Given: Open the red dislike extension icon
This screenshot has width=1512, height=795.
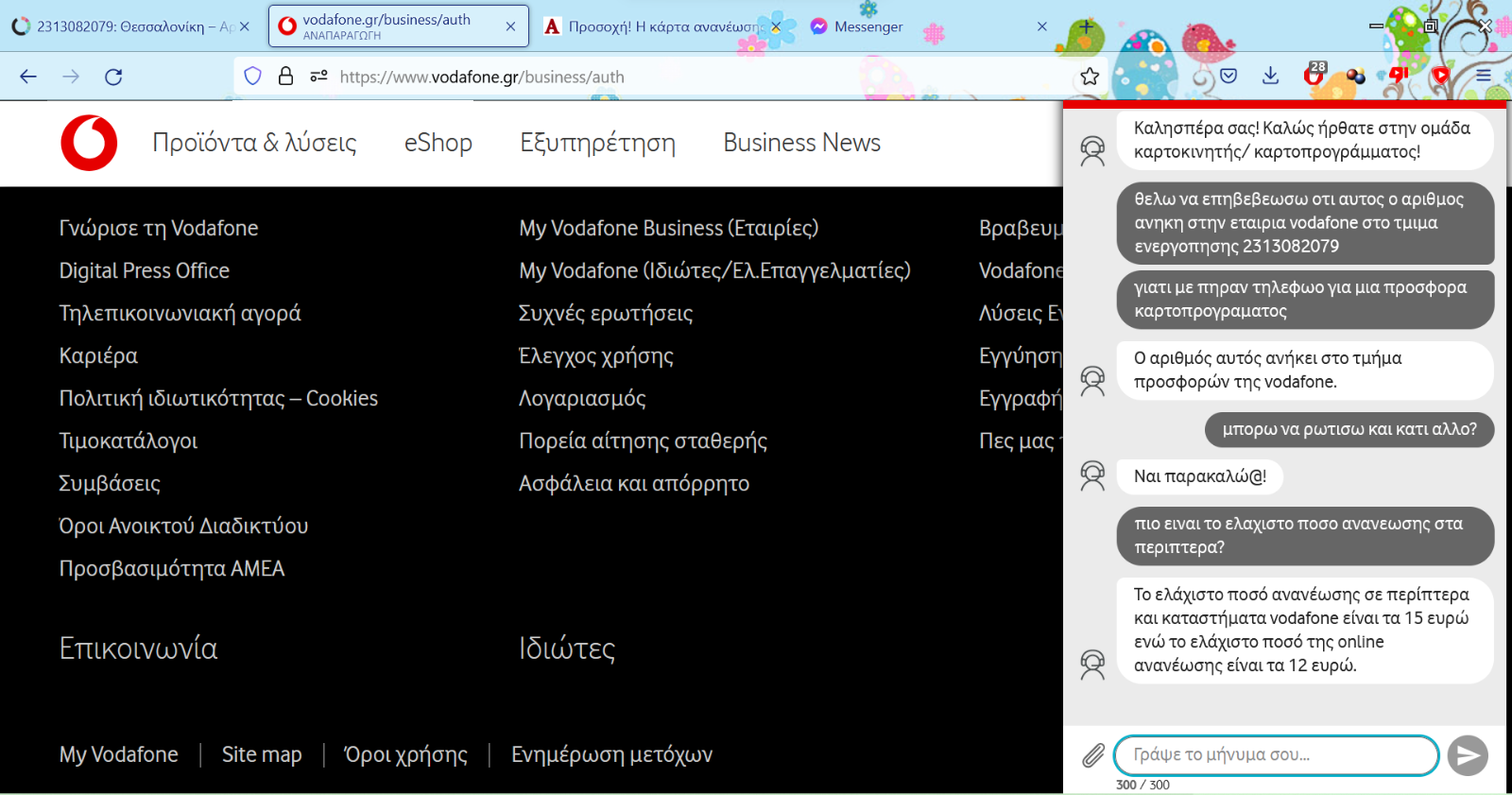Looking at the screenshot, I should tap(1399, 75).
